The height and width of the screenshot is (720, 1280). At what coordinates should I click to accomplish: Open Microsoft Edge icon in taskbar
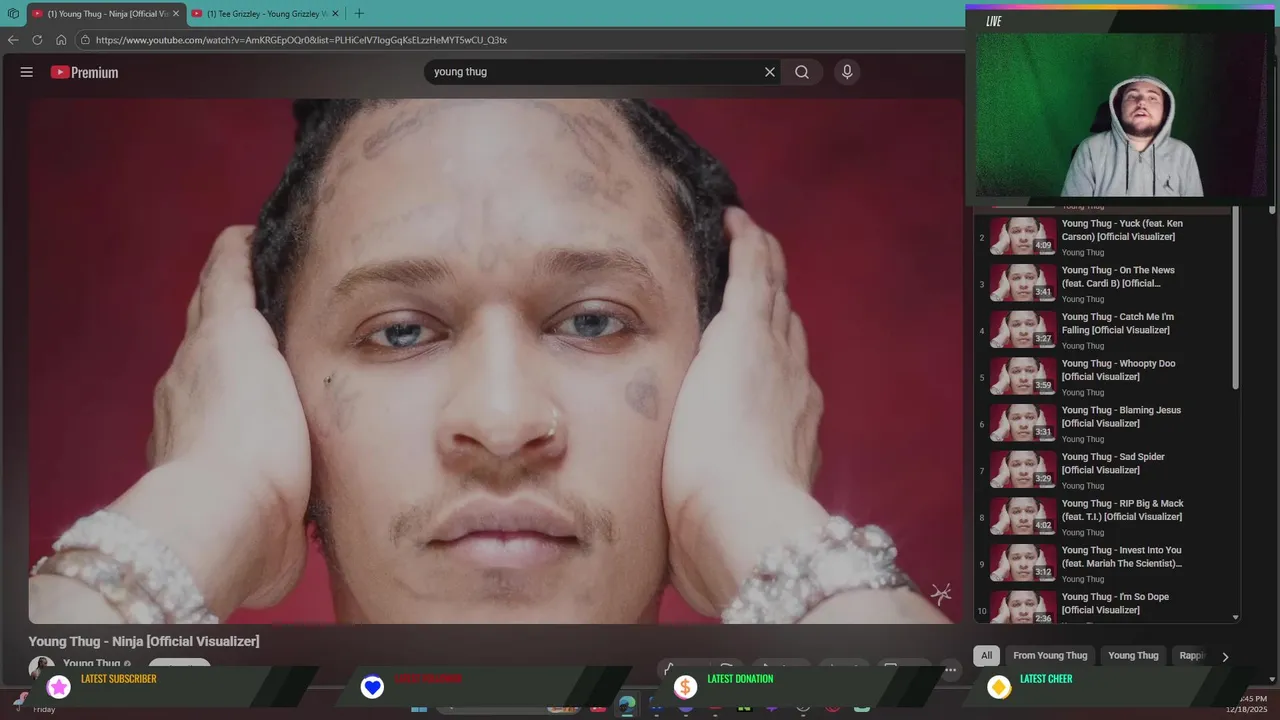627,706
